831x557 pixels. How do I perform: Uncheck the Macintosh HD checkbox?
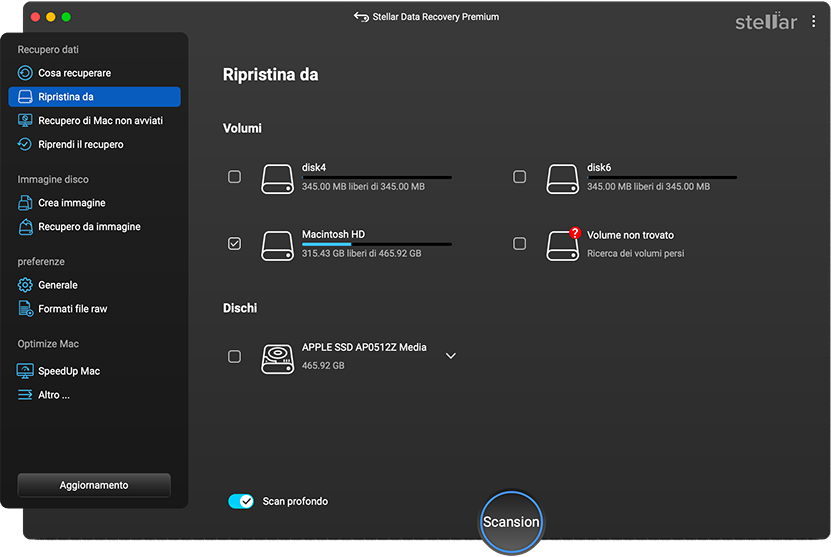coord(234,243)
